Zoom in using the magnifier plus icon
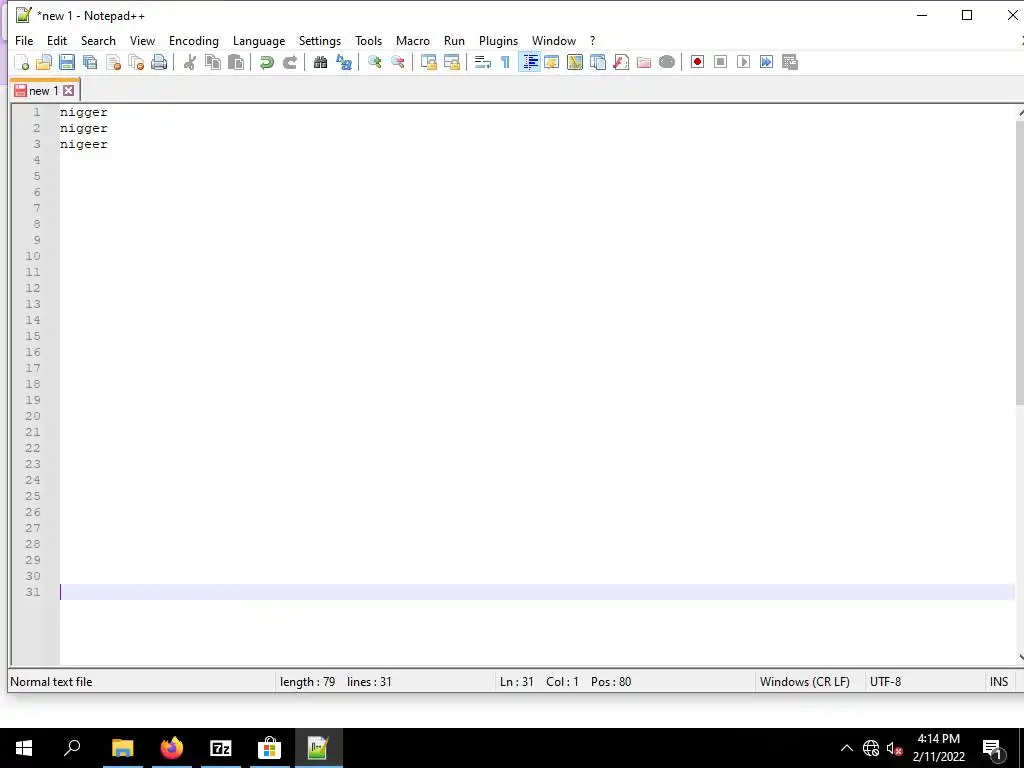The width and height of the screenshot is (1024, 768). click(375, 62)
